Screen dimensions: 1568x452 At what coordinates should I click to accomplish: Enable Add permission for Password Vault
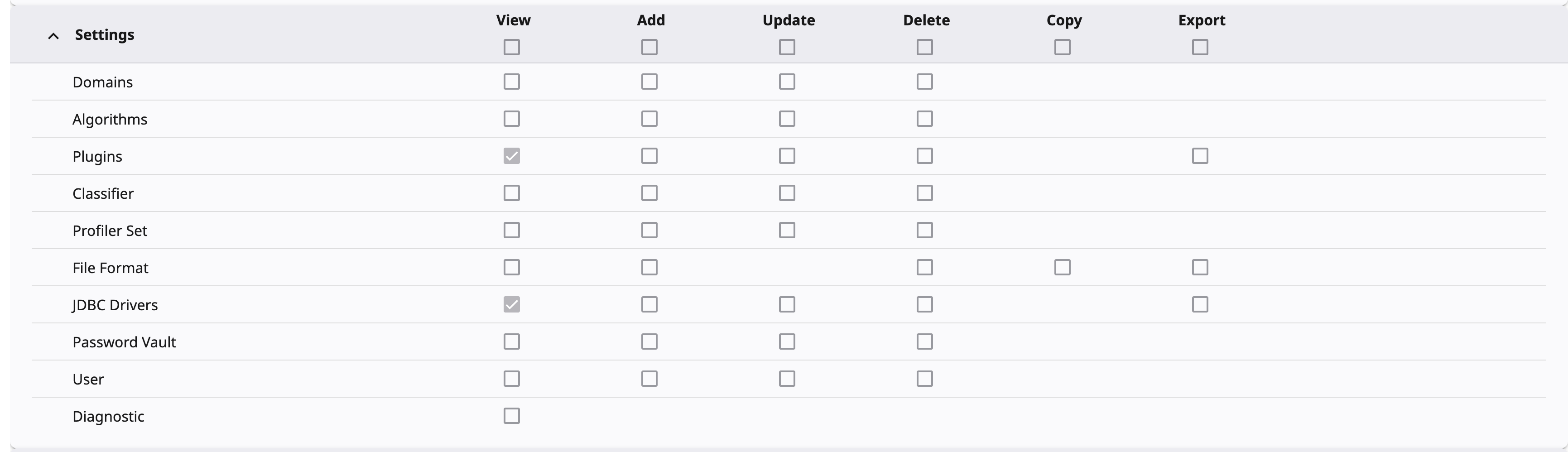coord(649,341)
